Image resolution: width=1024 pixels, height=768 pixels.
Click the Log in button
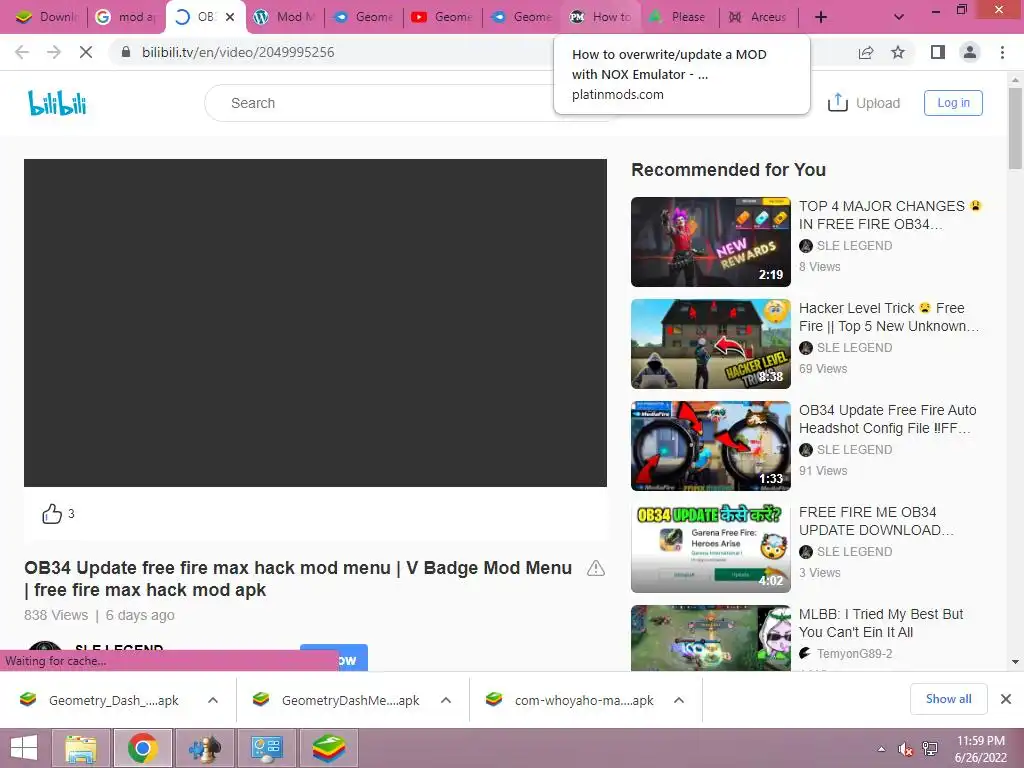[953, 103]
